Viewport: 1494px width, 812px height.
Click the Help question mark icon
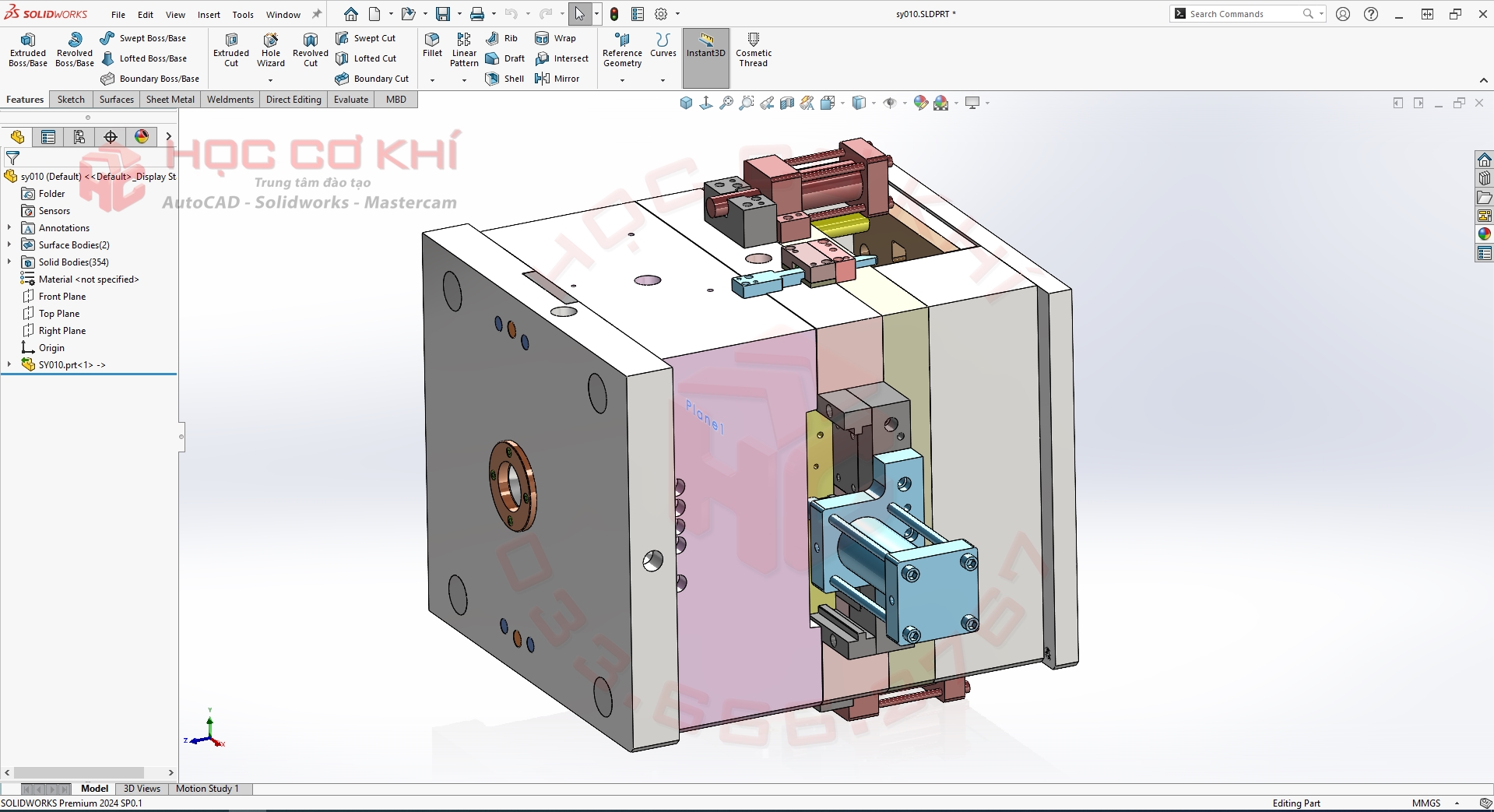tap(1371, 14)
